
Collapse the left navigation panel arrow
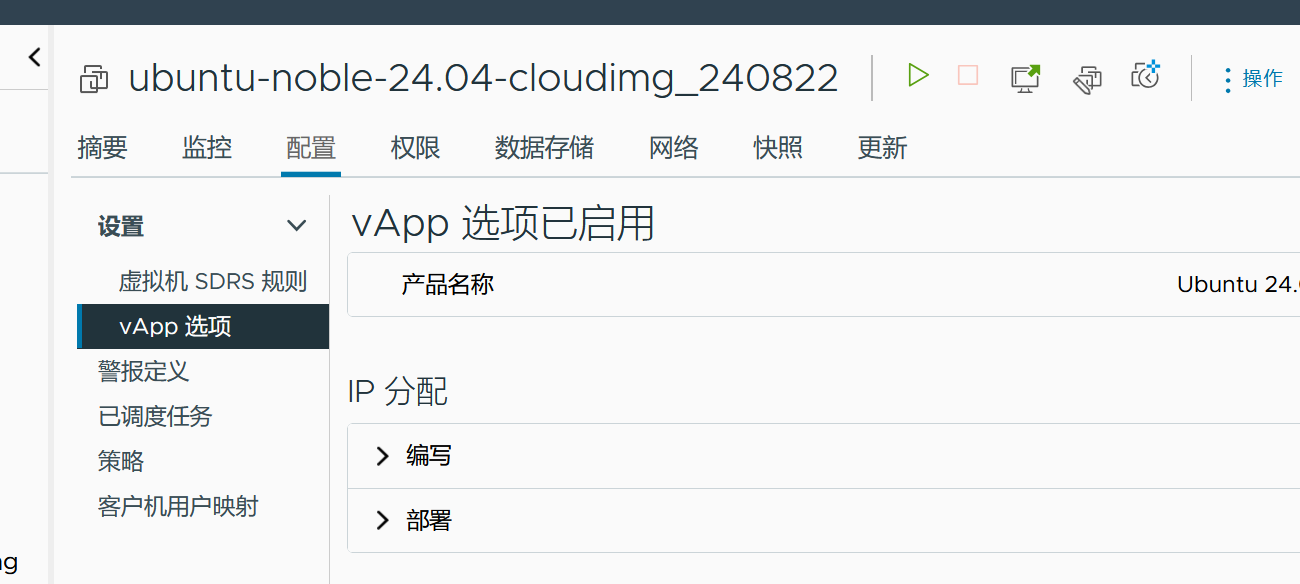(35, 57)
